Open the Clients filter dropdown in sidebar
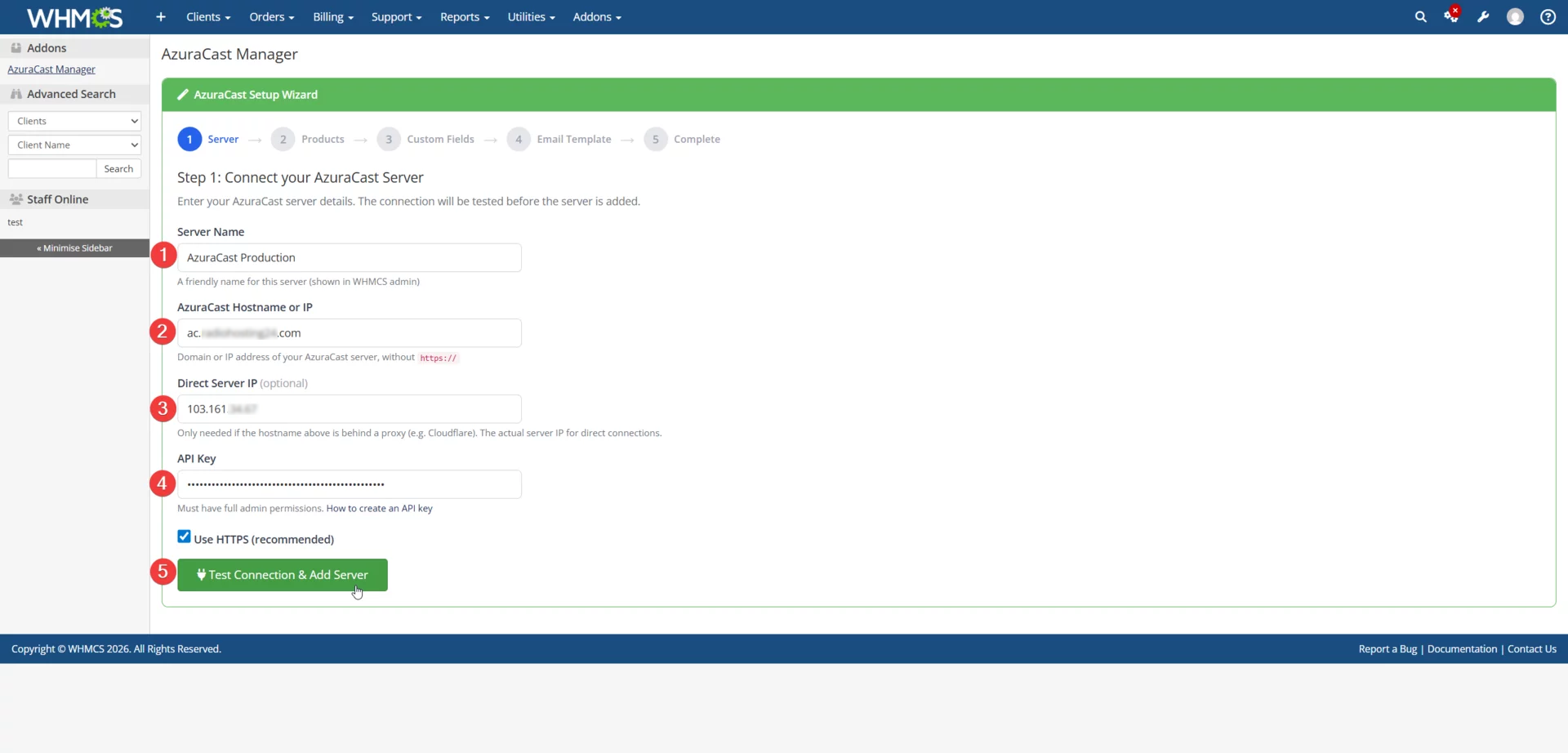This screenshot has height=753, width=1568. tap(74, 120)
